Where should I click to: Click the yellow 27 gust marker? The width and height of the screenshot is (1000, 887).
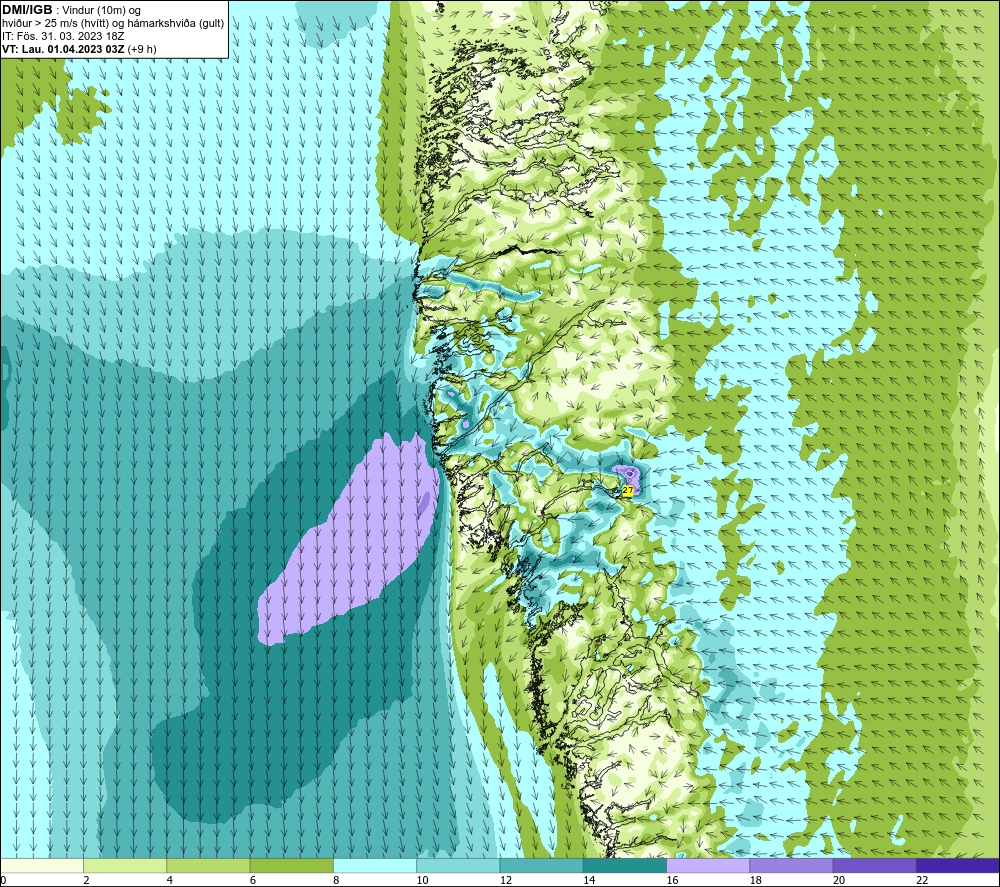coord(628,490)
